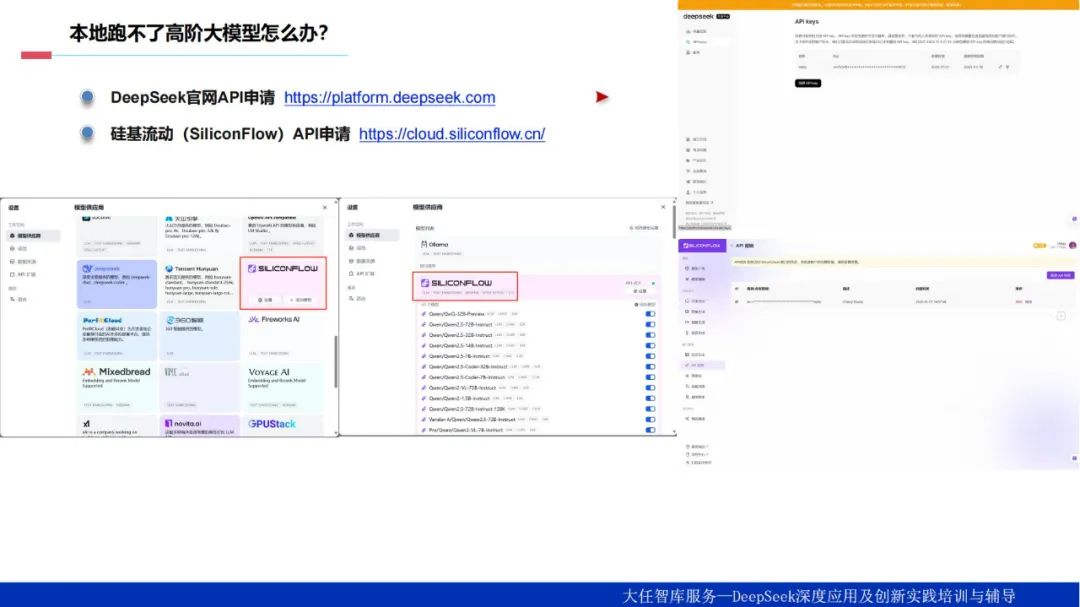
Task: Click Qwen/Qwen2.5-Coder-32B-Instruct model name
Action: 468,367
